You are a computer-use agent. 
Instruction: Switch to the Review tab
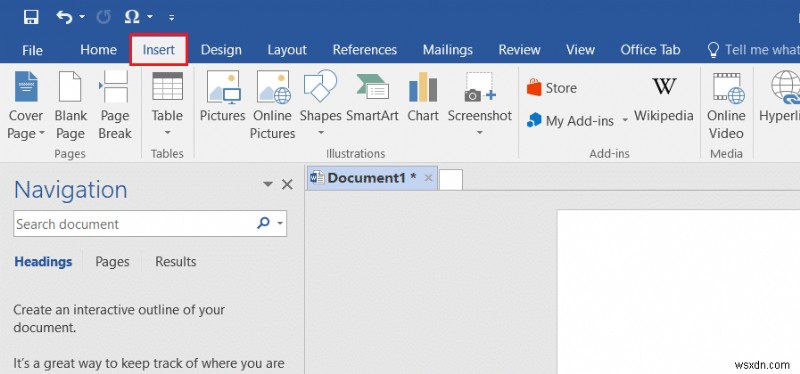point(519,50)
